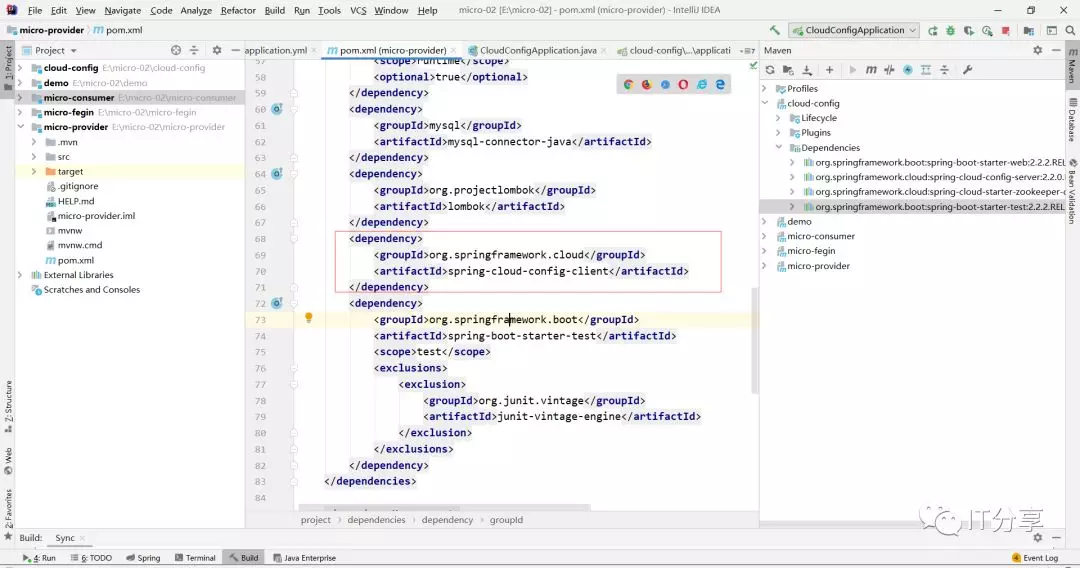Select HELP.md in the Project tree

click(x=76, y=201)
